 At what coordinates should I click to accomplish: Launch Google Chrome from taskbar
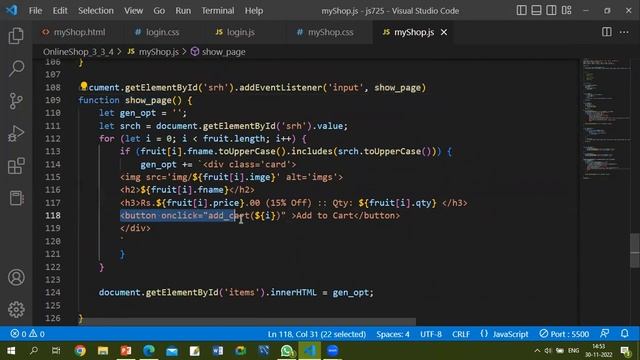click(x=80, y=351)
